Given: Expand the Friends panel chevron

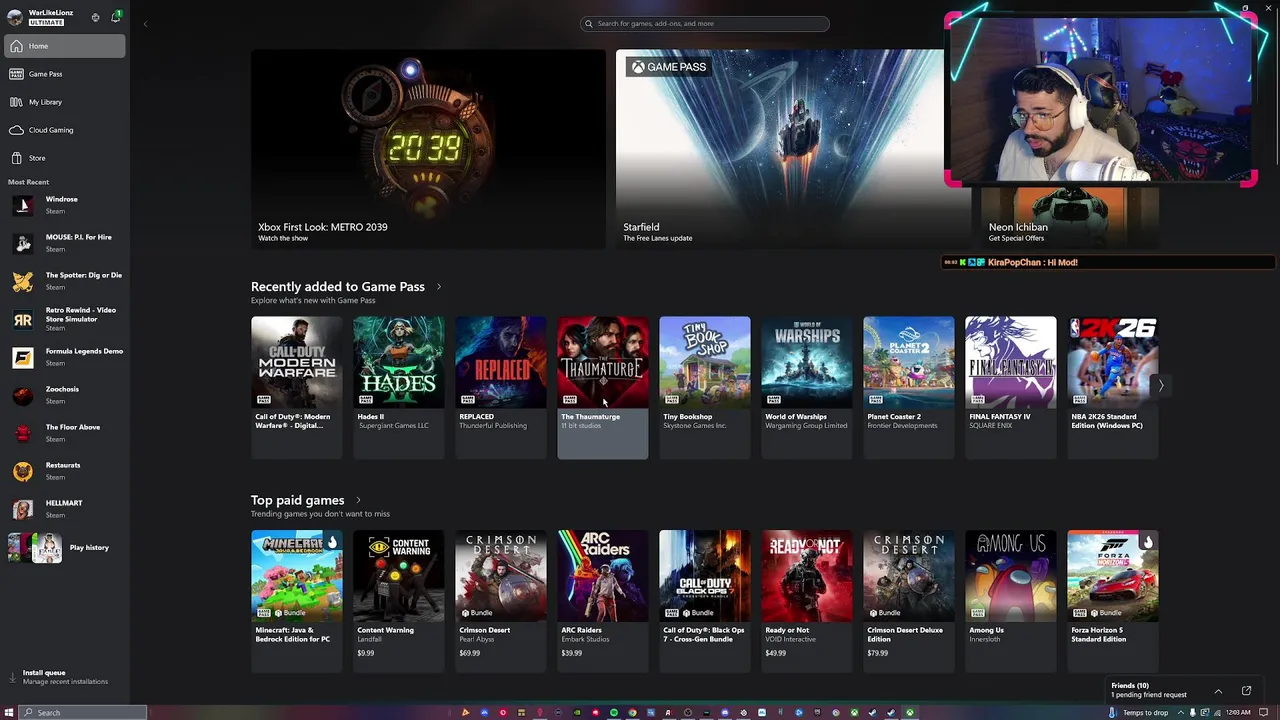Looking at the screenshot, I should click(x=1218, y=691).
